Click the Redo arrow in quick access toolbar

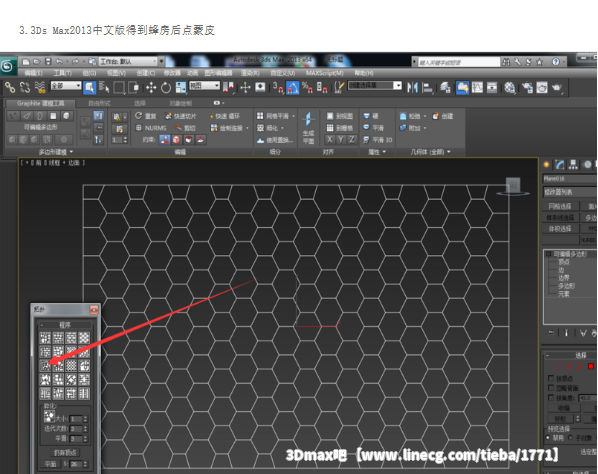[x=75, y=61]
